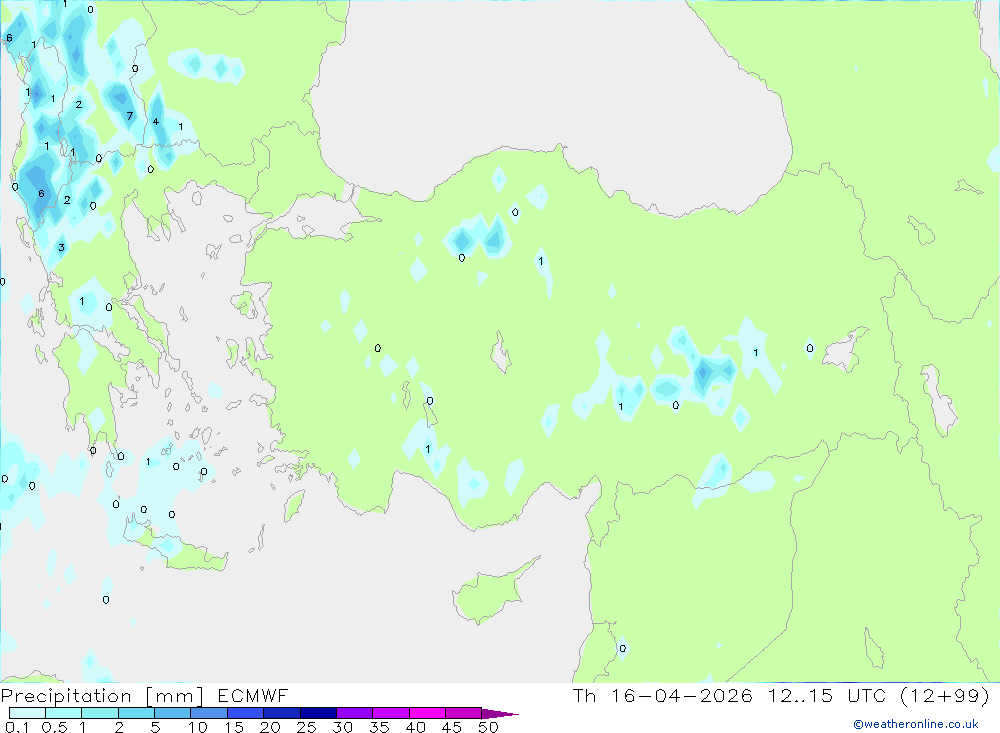Click the legend label '0.5'
The width and height of the screenshot is (1000, 733).
point(54,727)
